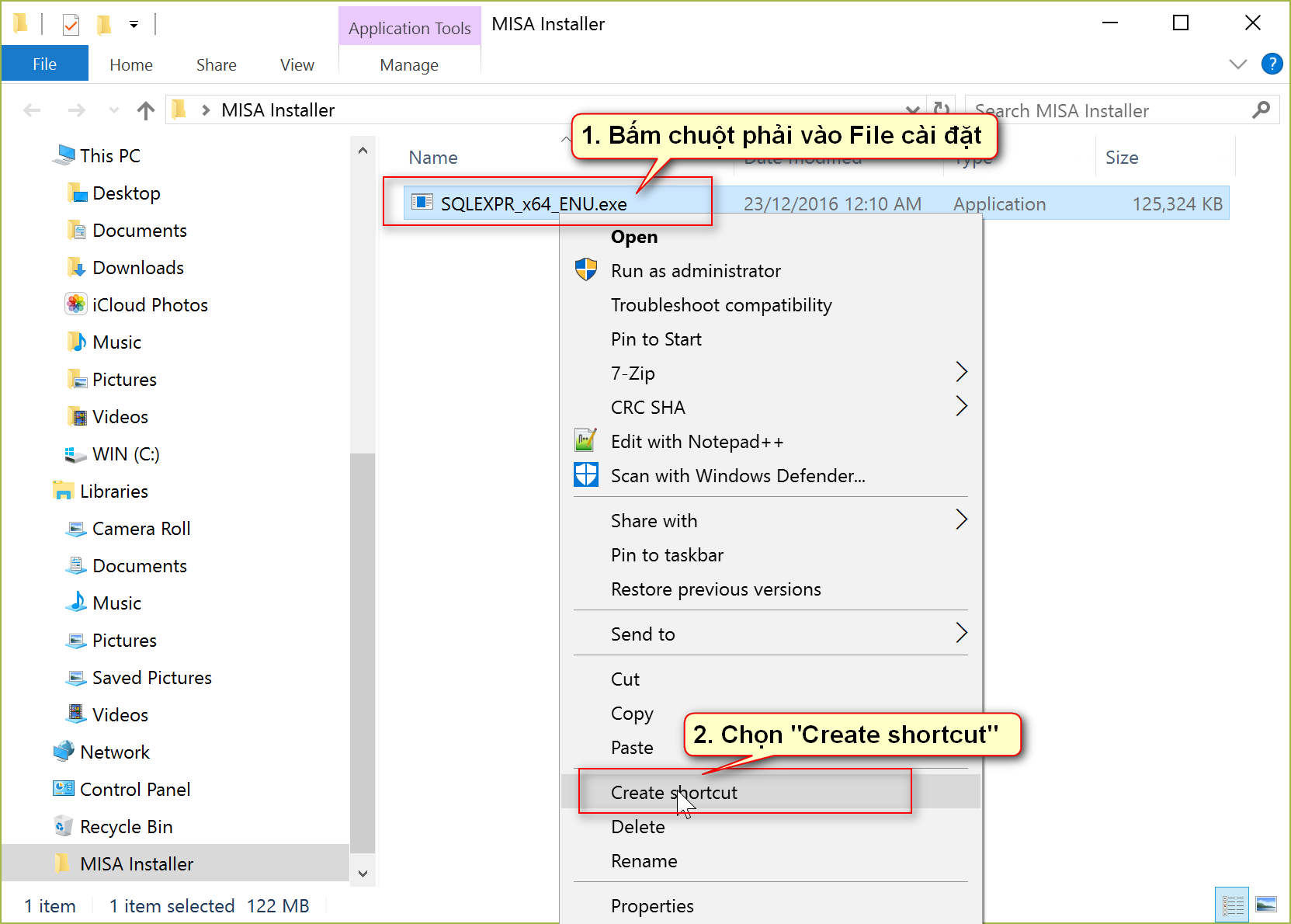Click the Downloads folder icon in the sidebar
The image size is (1291, 924).
[x=76, y=267]
